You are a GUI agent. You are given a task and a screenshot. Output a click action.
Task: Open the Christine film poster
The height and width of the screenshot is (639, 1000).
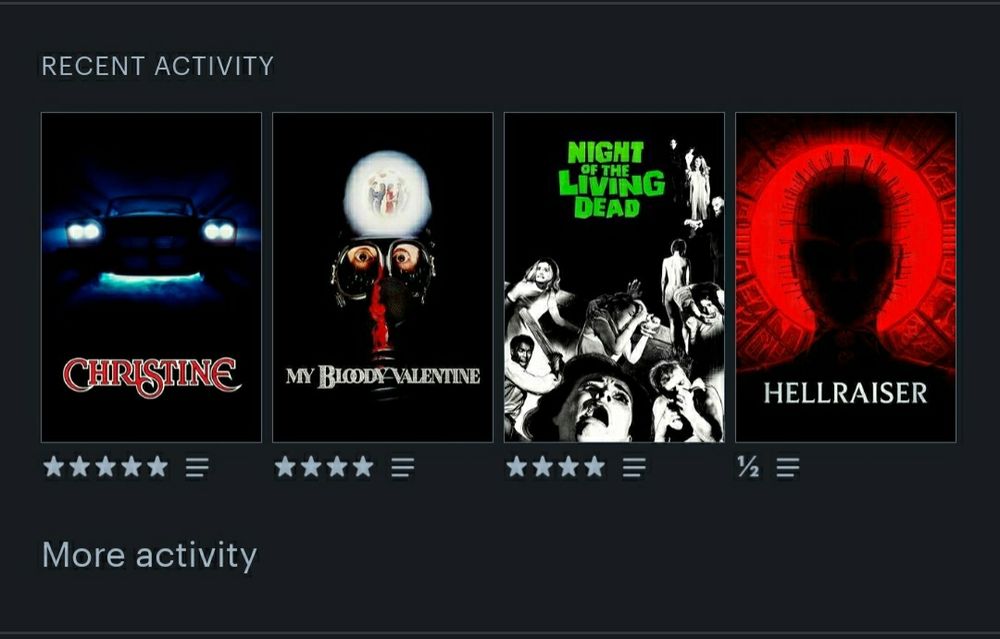(151, 277)
